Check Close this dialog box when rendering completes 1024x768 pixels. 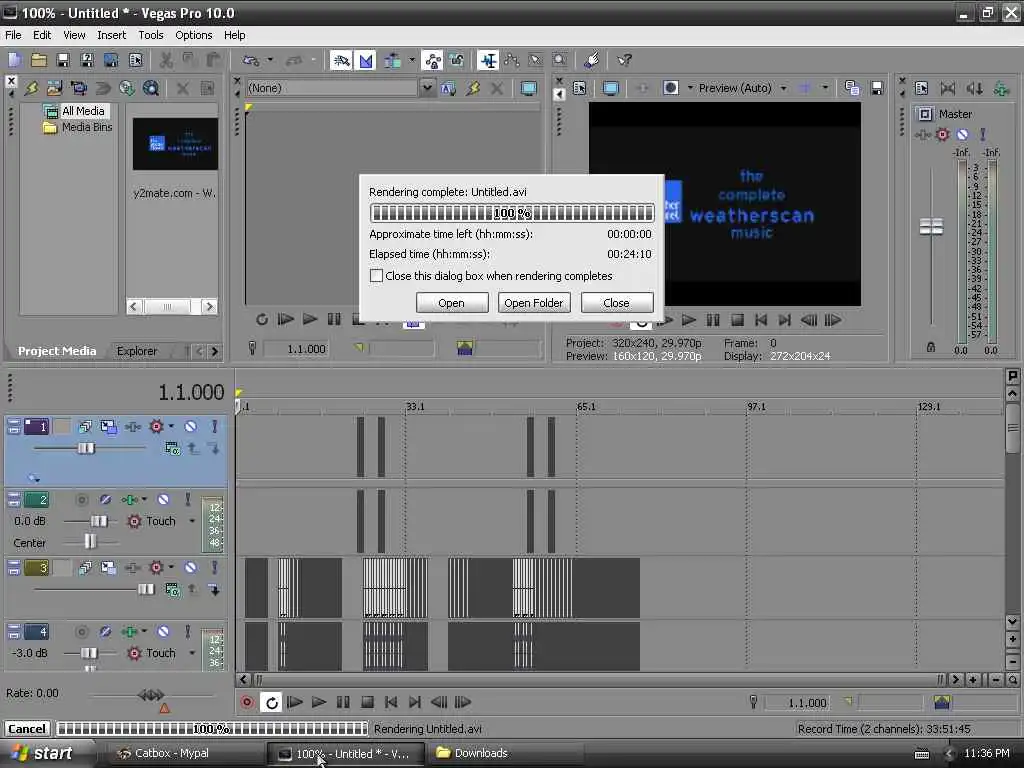[376, 276]
